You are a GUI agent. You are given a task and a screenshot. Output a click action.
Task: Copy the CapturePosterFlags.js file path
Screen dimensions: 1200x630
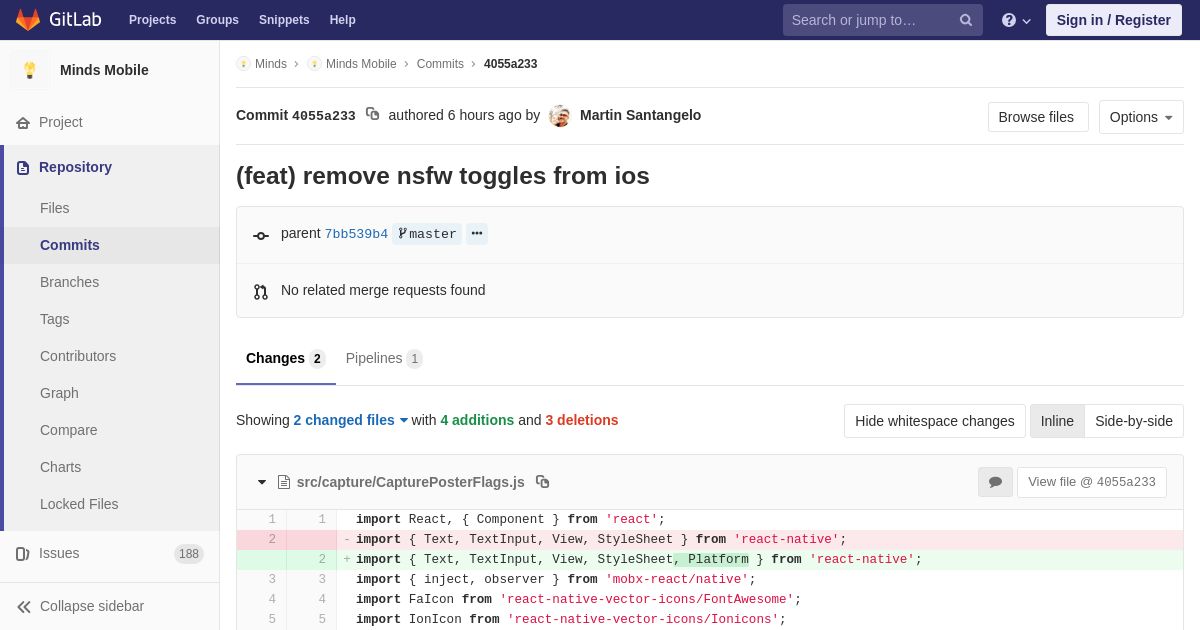543,482
